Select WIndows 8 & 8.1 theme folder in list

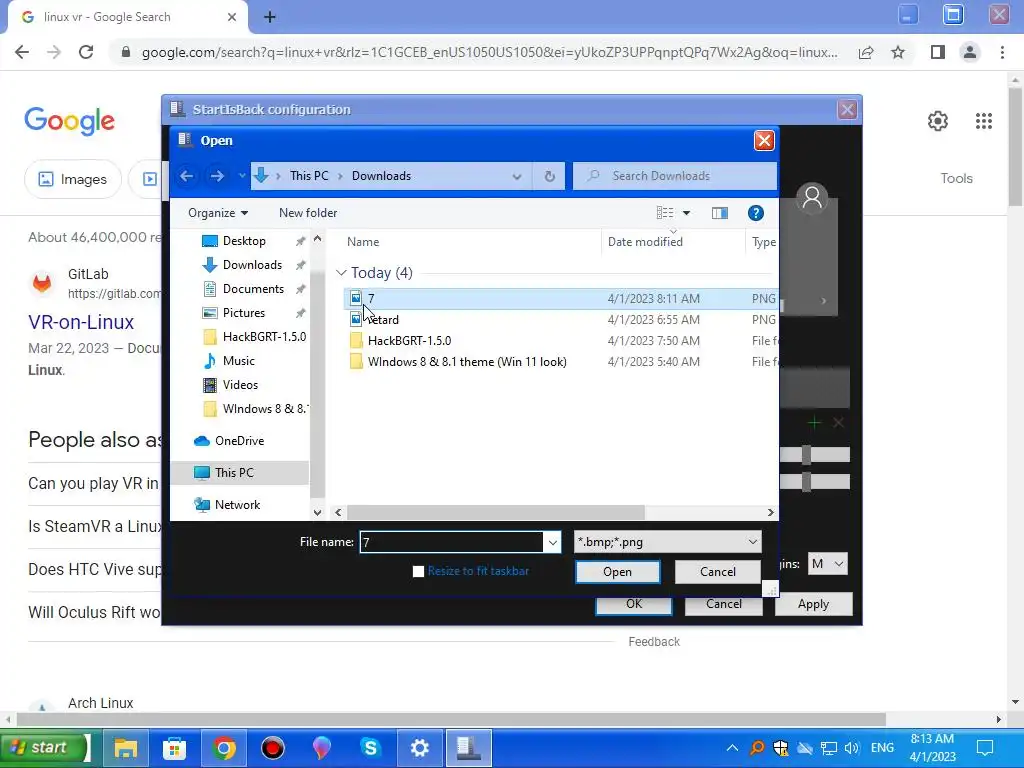[x=466, y=362]
